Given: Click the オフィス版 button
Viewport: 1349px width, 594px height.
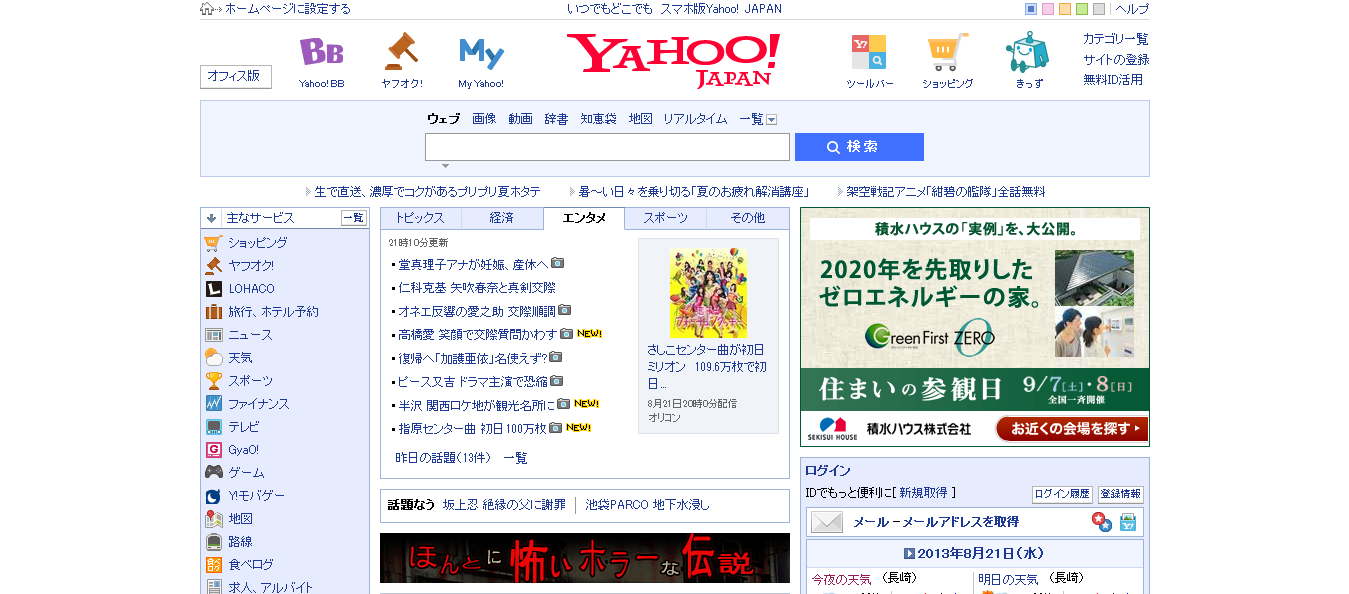Looking at the screenshot, I should click(x=236, y=76).
